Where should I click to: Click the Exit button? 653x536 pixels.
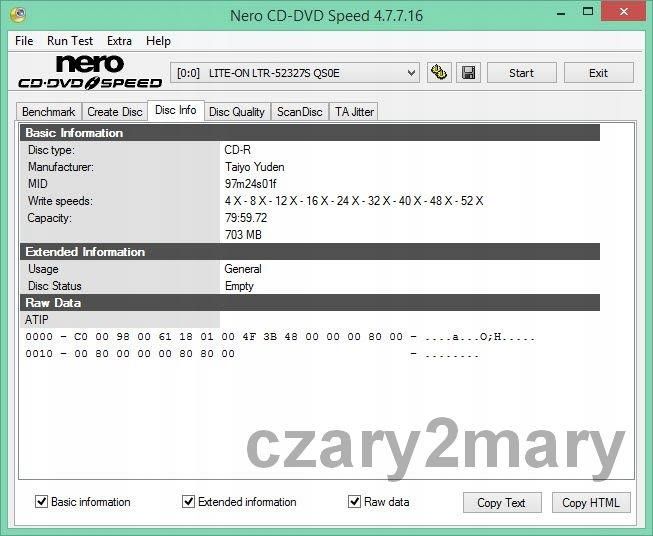coord(598,73)
